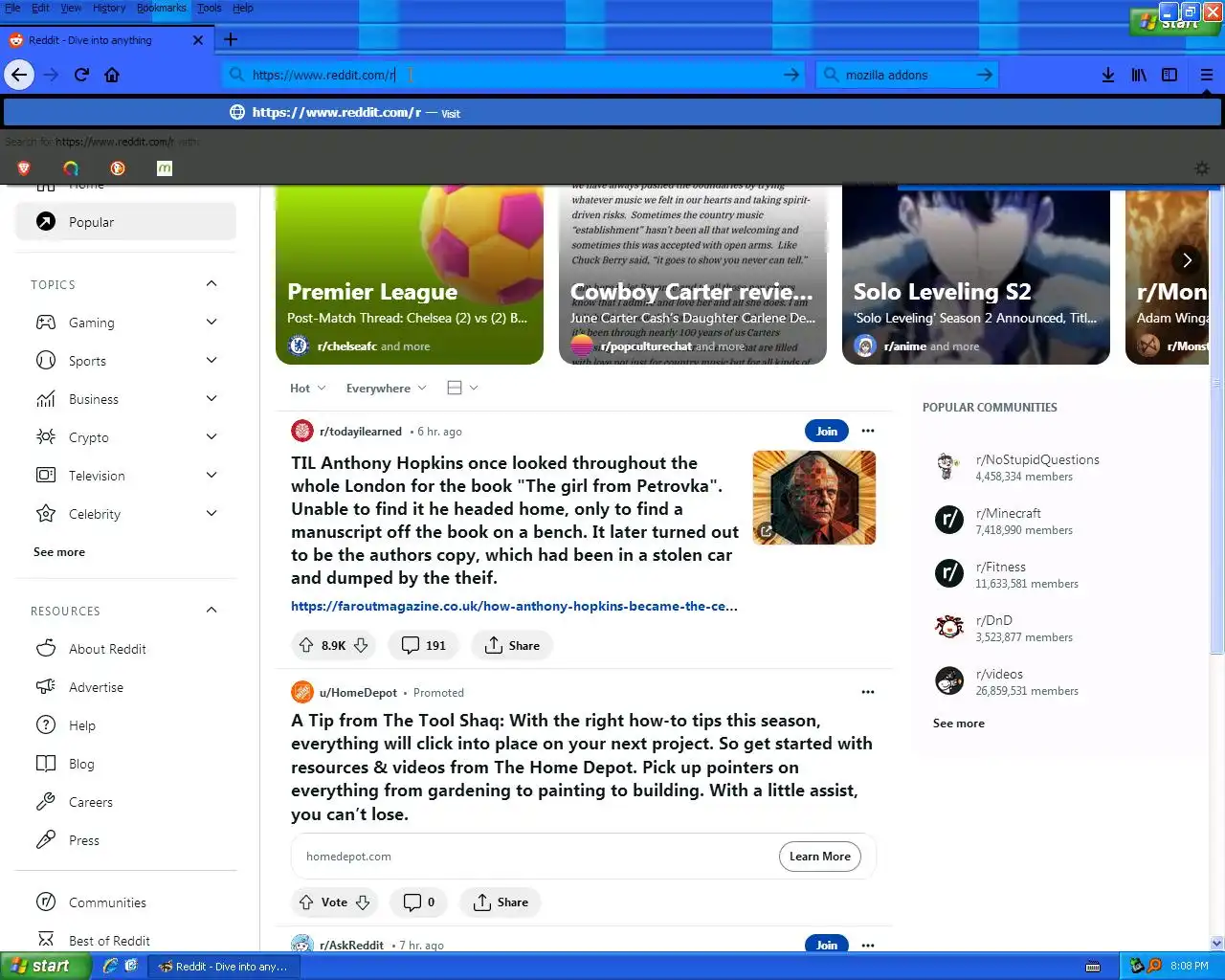Open the library bookshelf icon
The width and height of the screenshot is (1225, 980).
(1139, 75)
